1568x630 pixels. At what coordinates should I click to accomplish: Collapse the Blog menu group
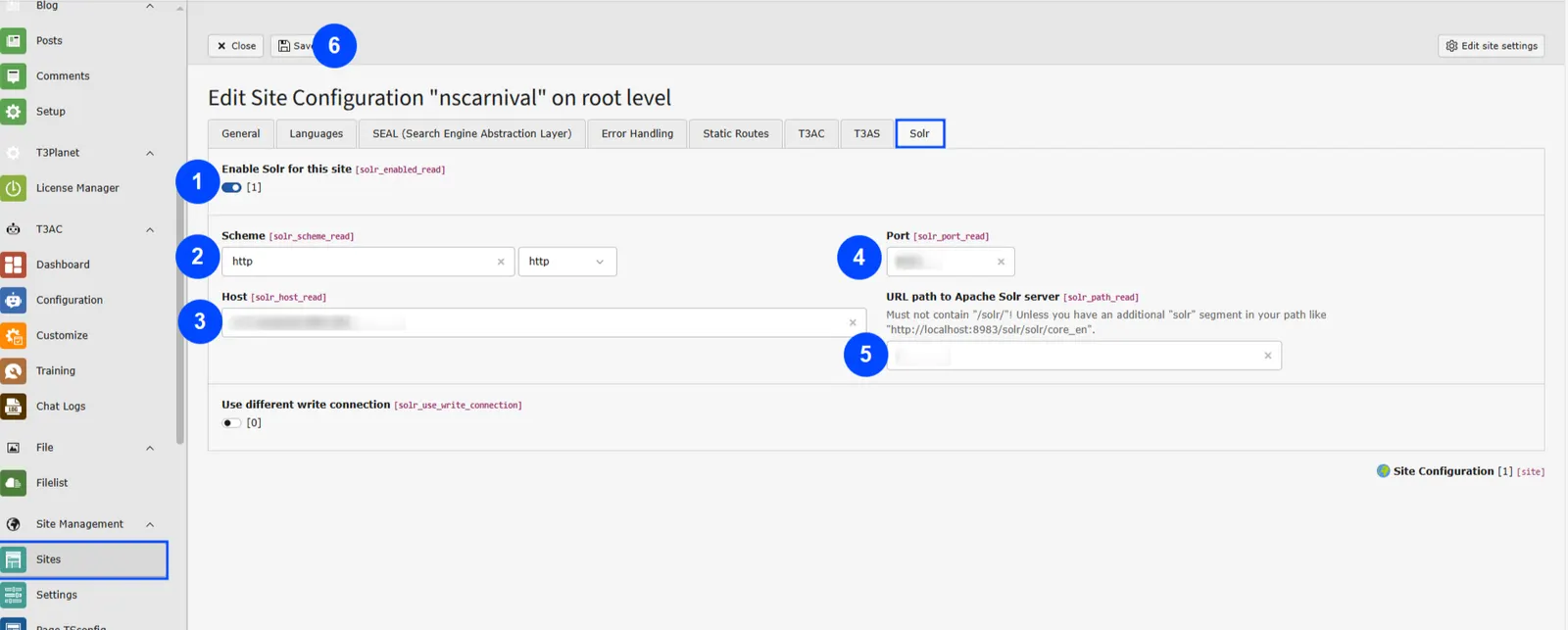pos(150,7)
